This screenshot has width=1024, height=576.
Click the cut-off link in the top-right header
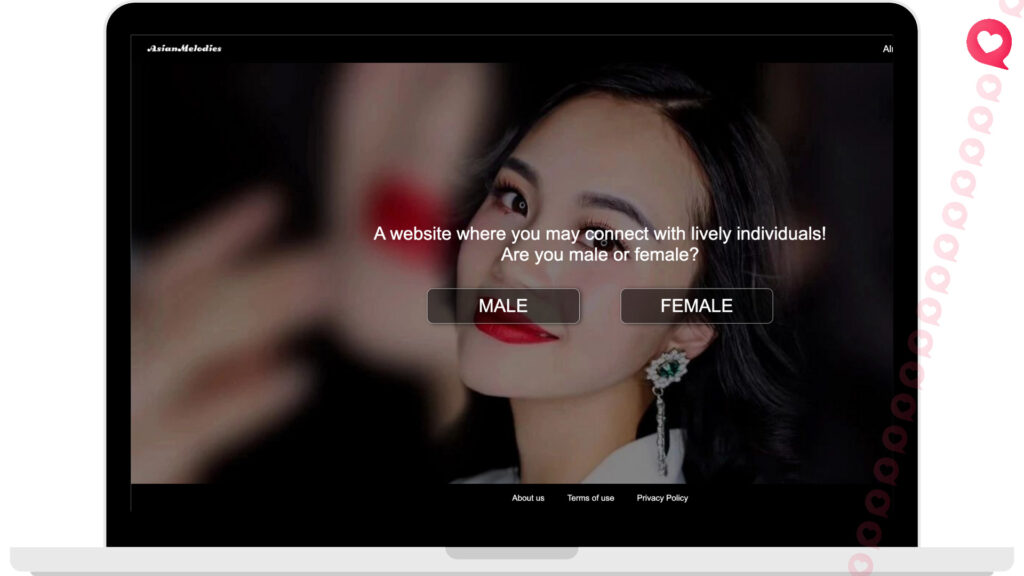pos(887,49)
